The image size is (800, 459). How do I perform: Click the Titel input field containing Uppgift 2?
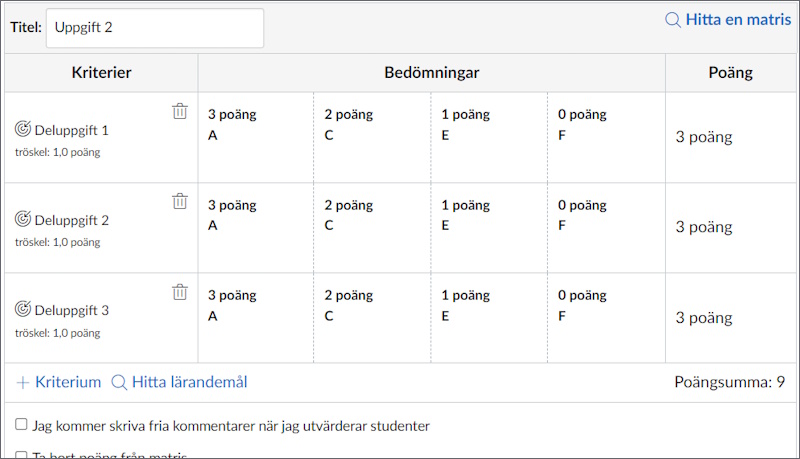[x=155, y=28]
